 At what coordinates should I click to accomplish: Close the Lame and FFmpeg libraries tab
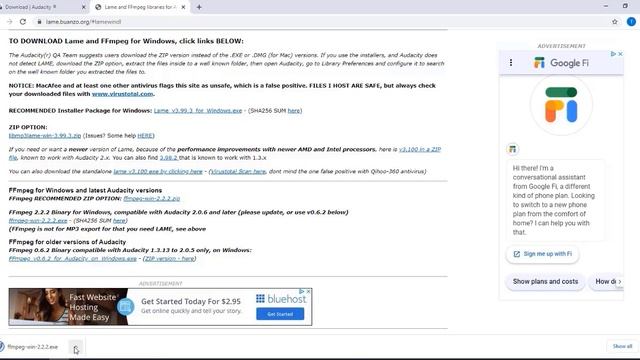click(x=183, y=7)
